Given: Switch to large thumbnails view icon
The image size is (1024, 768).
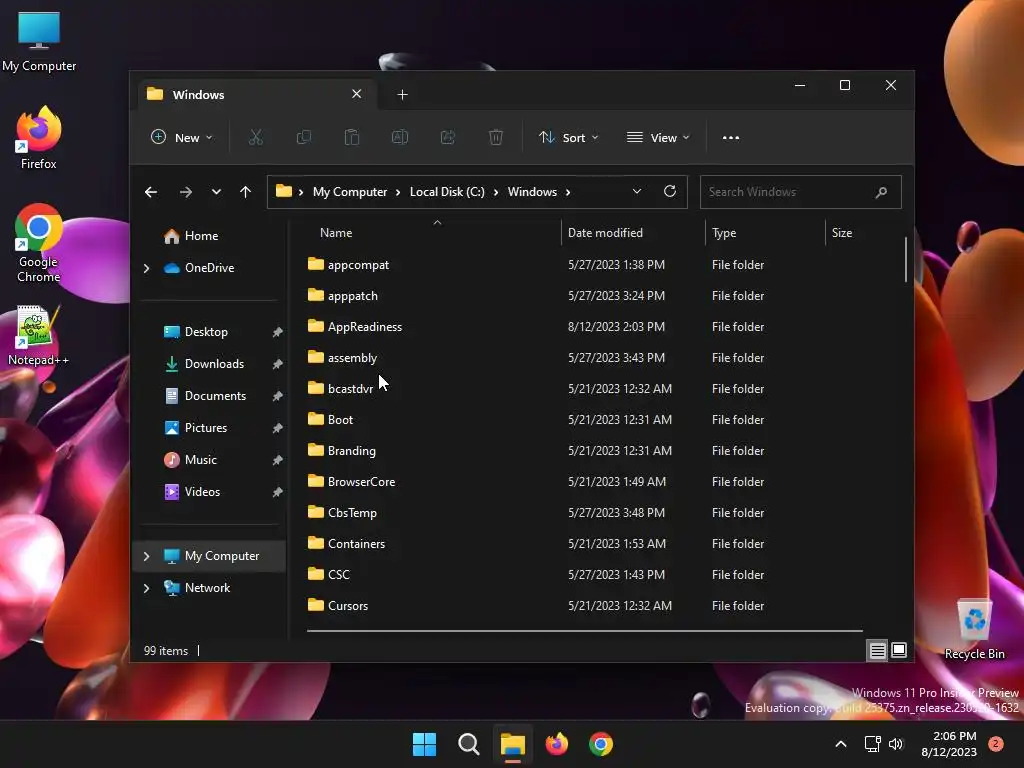Looking at the screenshot, I should point(899,650).
